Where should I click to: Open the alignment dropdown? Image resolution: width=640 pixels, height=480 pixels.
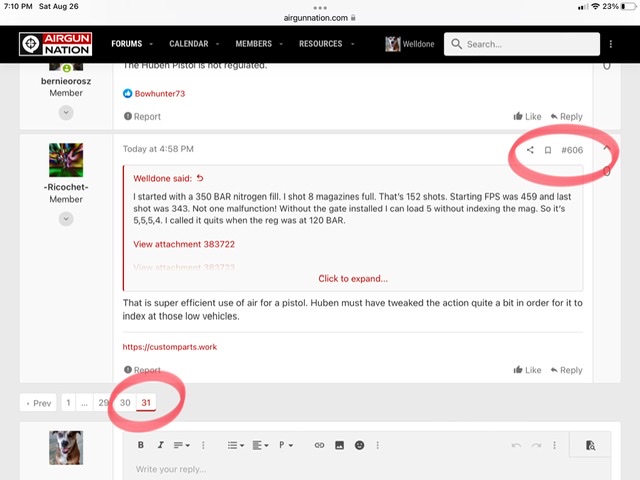point(260,445)
